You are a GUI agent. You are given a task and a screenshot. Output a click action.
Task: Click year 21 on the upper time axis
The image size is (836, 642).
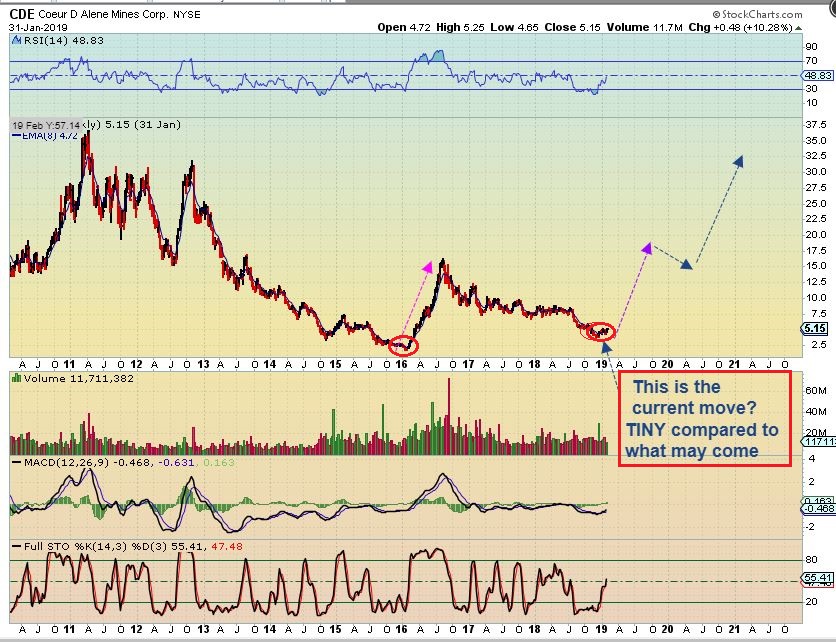tap(734, 364)
